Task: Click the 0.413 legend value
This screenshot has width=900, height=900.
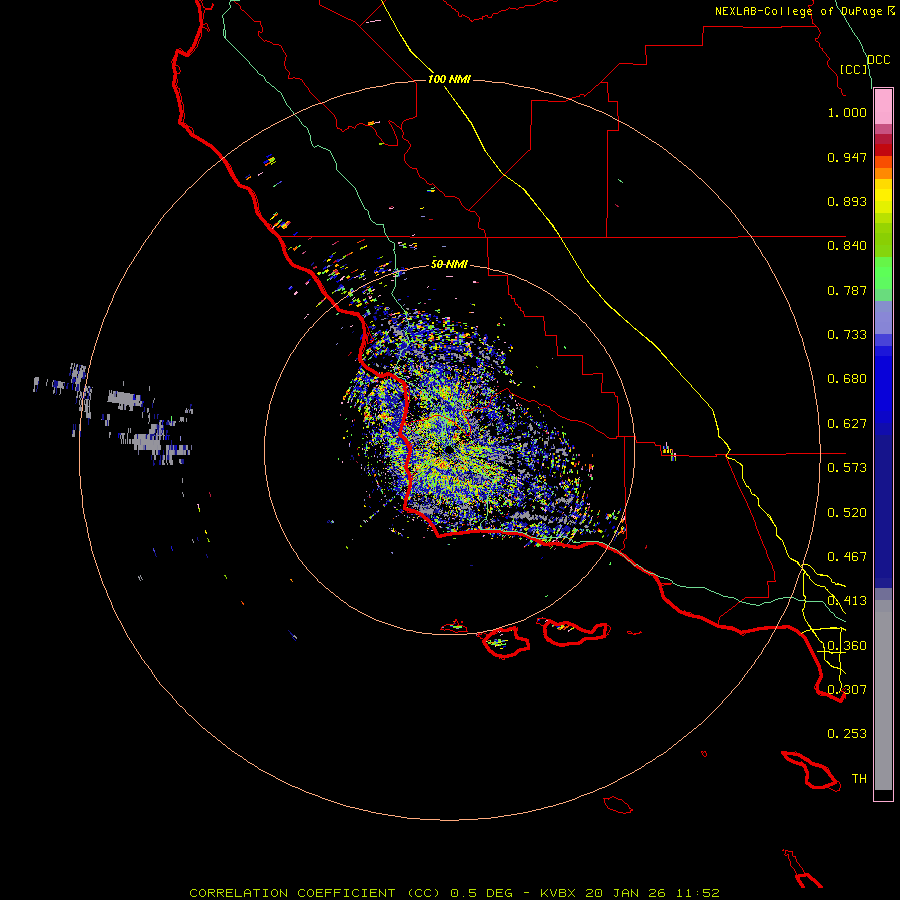Action: pos(847,601)
